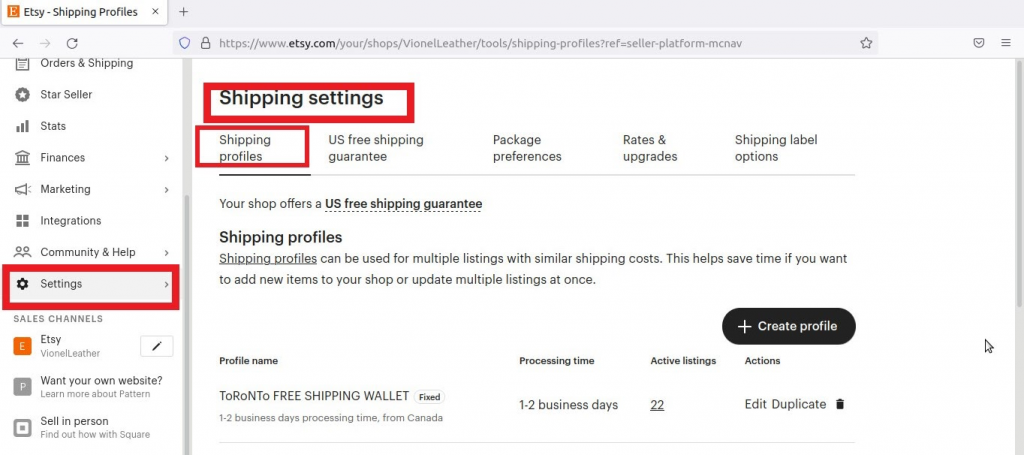The height and width of the screenshot is (455, 1024).
Task: Click the Settings gear icon
Action: [x=22, y=284]
